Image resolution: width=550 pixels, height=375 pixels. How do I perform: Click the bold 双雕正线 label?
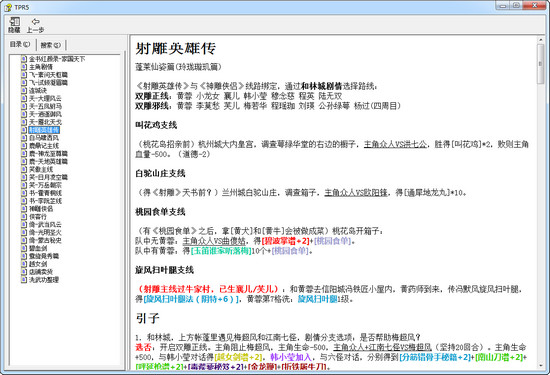[153, 96]
